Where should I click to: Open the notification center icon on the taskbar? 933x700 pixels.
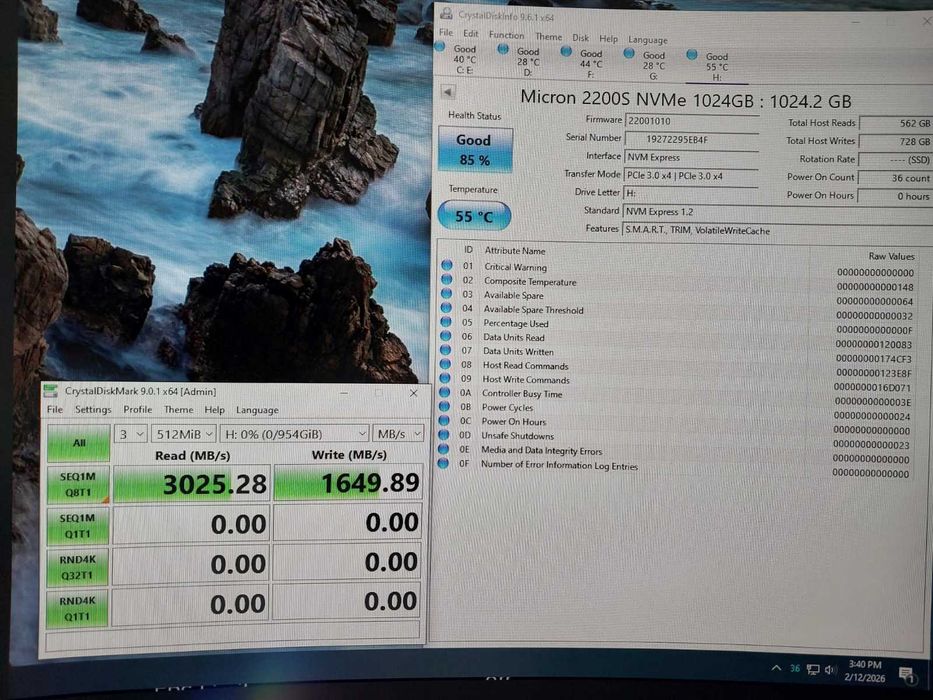point(907,674)
